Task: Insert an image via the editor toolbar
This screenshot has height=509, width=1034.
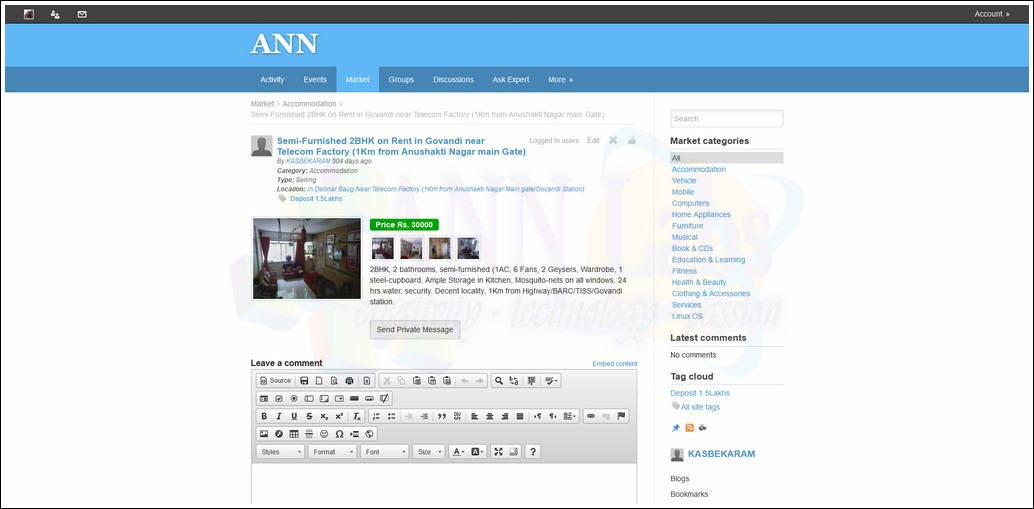Action: click(264, 434)
